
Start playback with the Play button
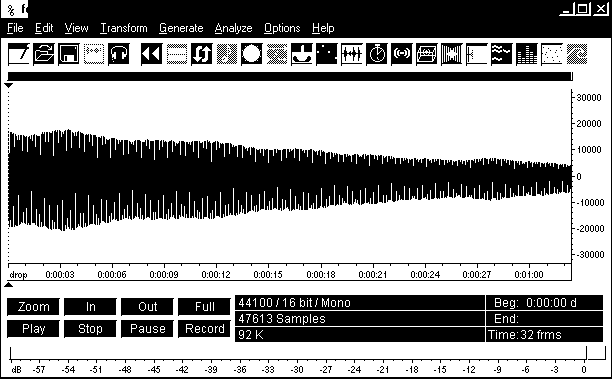tap(34, 329)
